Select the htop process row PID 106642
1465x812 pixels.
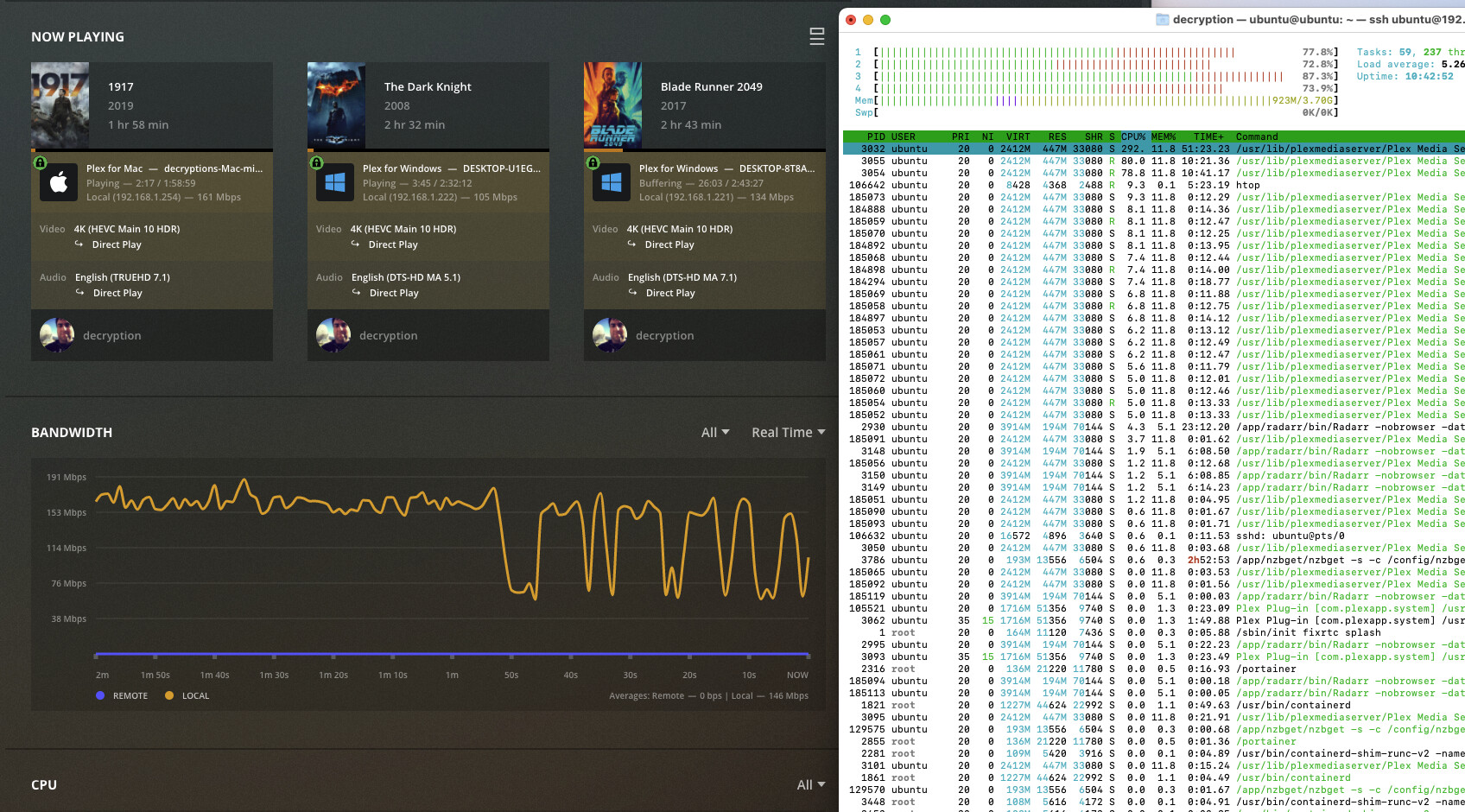pos(1154,185)
